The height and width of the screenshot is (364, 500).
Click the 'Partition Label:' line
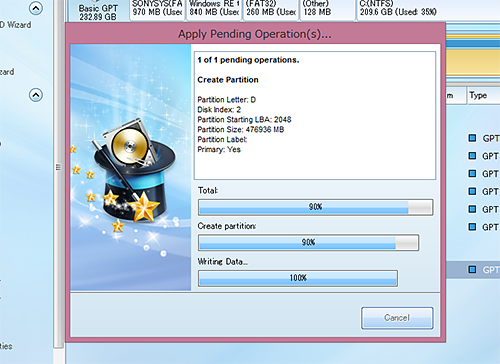(x=222, y=139)
